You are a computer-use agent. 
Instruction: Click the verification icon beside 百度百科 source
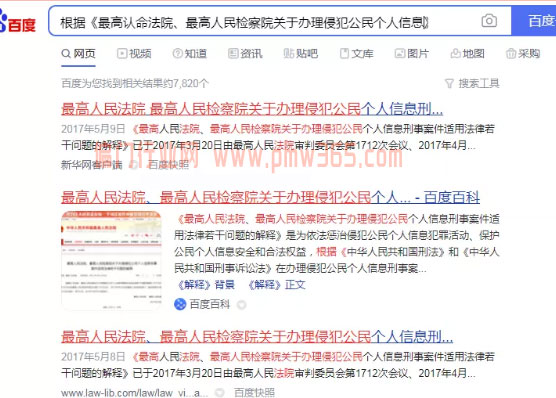point(241,305)
